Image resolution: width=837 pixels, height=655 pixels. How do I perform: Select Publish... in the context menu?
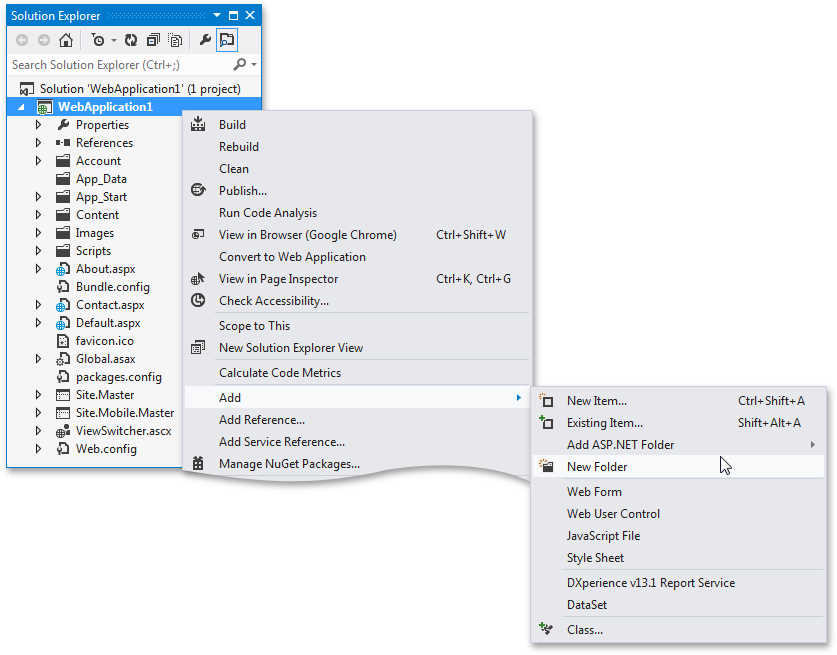[243, 191]
